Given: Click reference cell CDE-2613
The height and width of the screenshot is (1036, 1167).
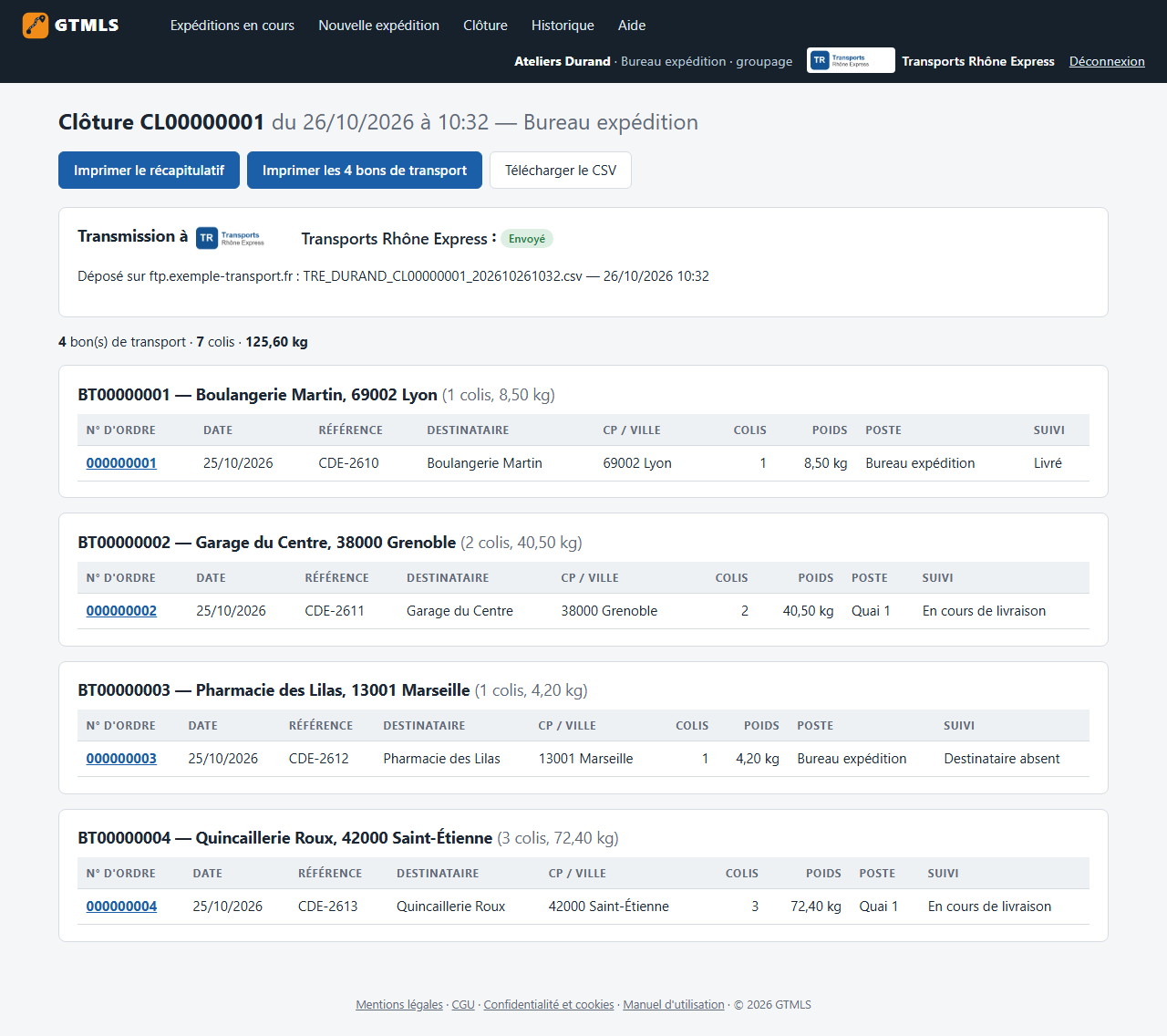Looking at the screenshot, I should tap(328, 906).
